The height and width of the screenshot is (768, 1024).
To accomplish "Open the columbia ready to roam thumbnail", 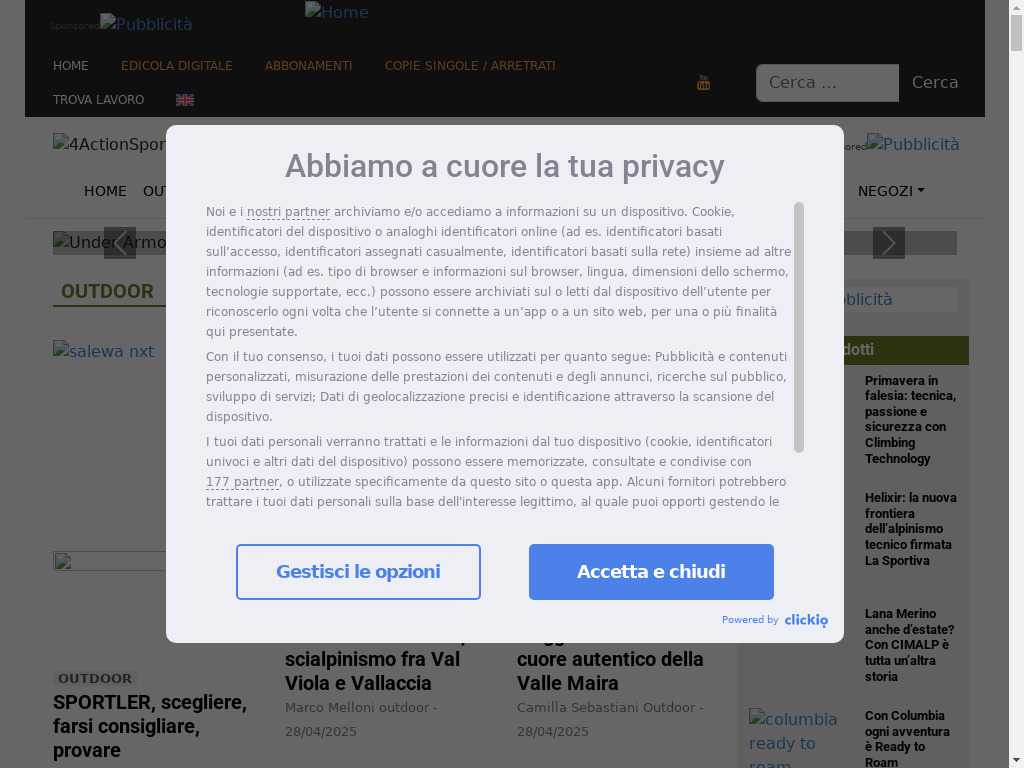I will 793,738.
